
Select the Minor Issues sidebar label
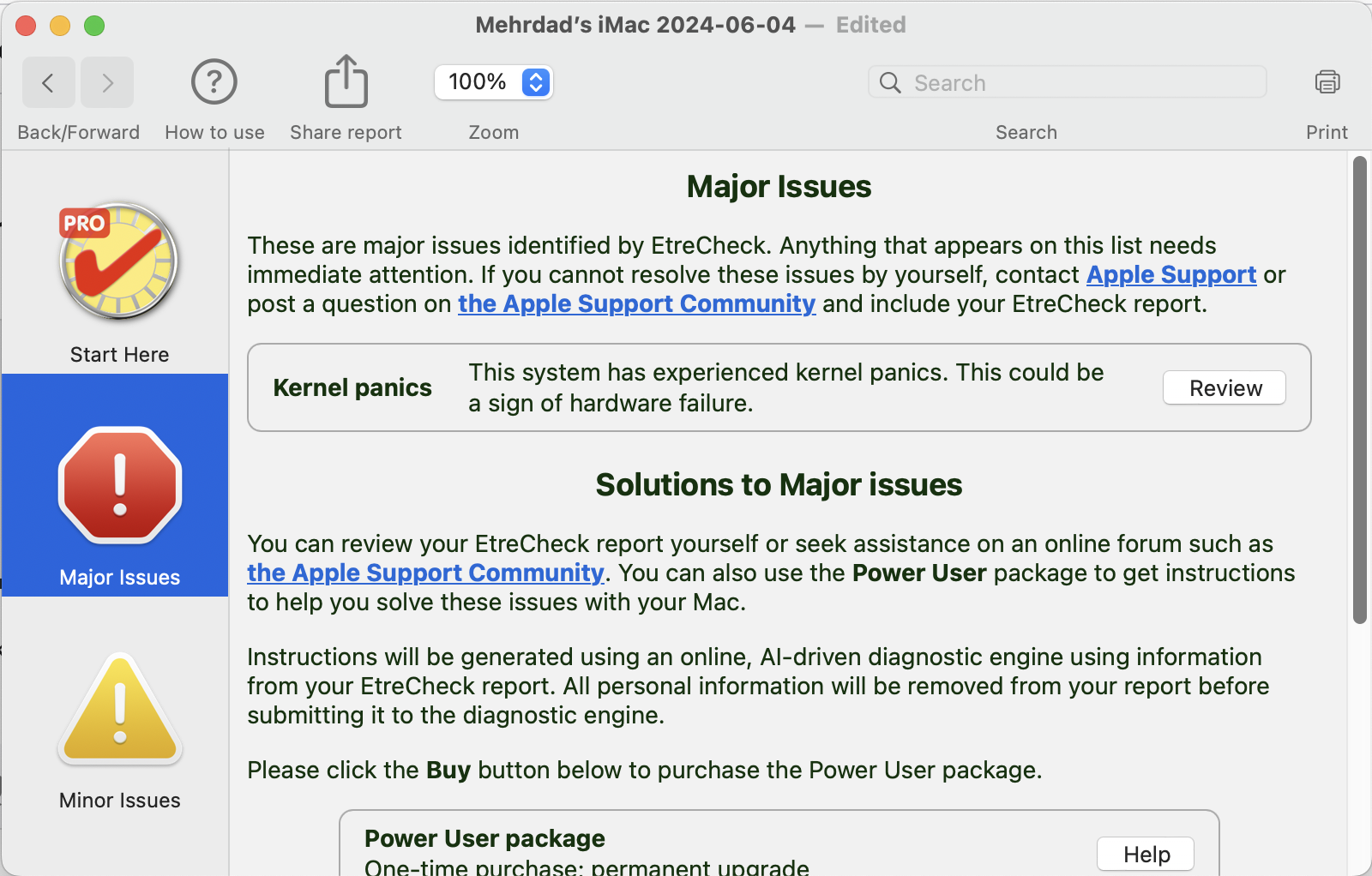120,801
